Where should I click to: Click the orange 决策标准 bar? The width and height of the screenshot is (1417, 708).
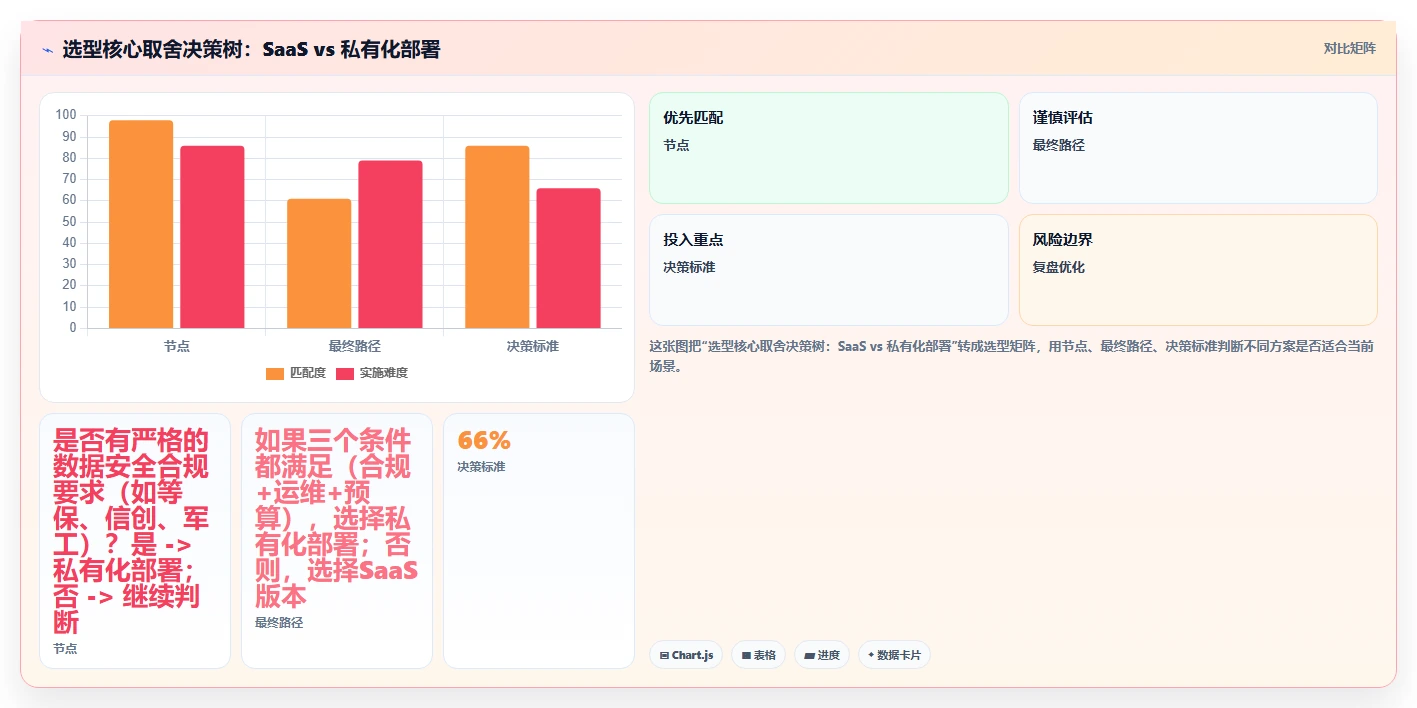497,237
